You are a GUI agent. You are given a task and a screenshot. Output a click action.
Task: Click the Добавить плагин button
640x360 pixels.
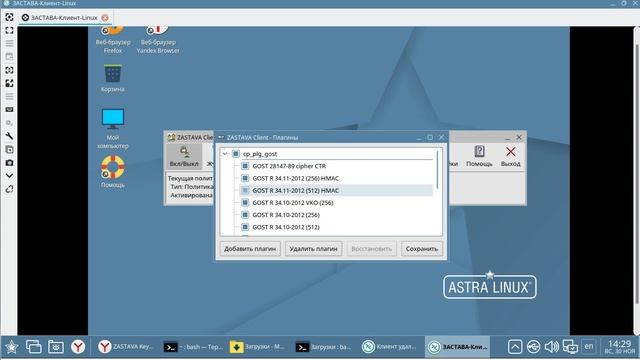coord(250,249)
